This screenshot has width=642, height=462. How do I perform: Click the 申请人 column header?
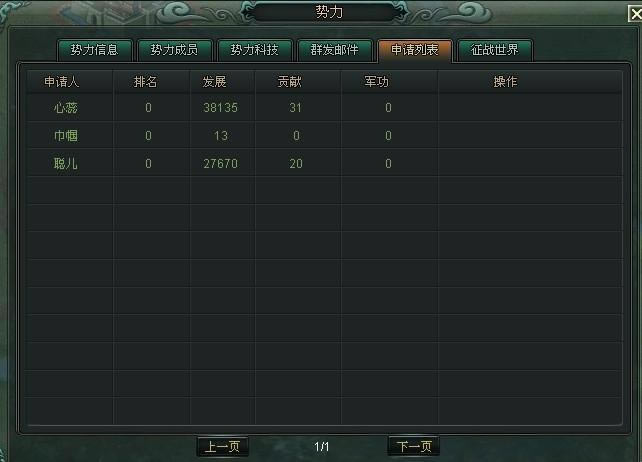pos(61,82)
